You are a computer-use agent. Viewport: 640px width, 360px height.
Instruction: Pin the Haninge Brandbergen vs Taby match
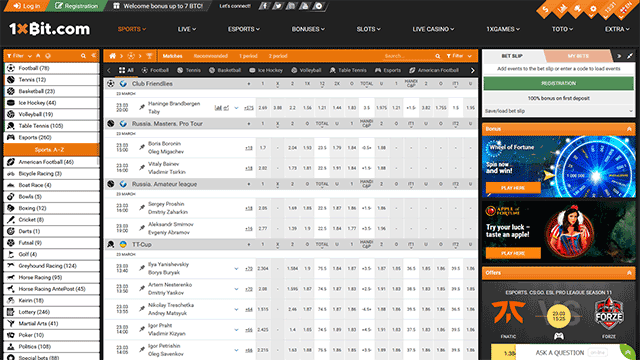142,107
